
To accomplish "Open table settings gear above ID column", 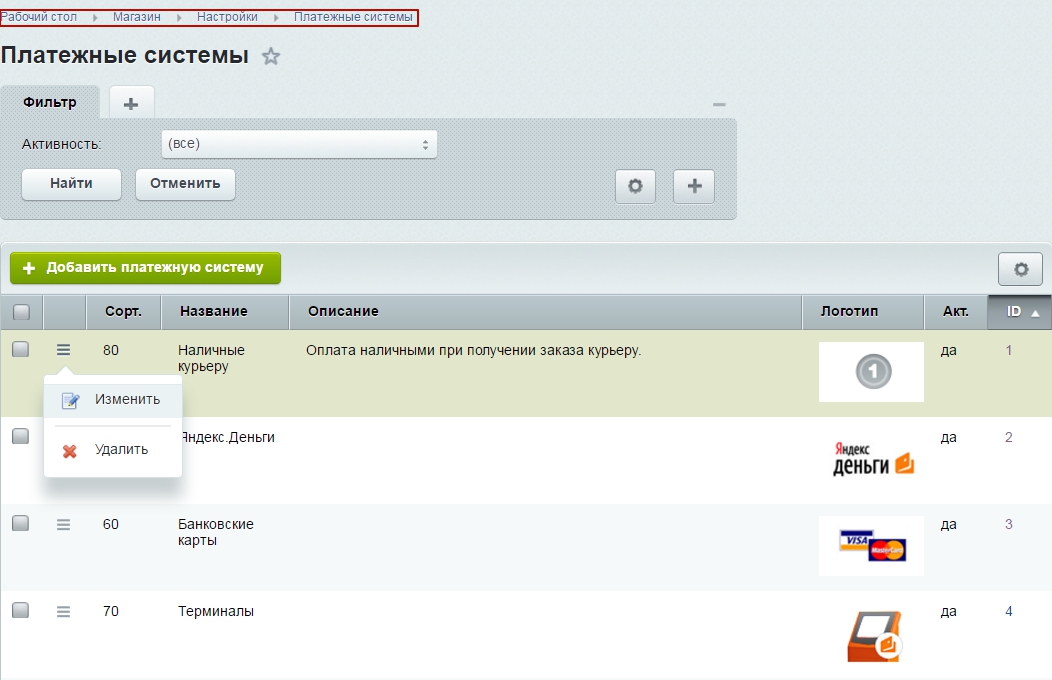I will [1020, 269].
